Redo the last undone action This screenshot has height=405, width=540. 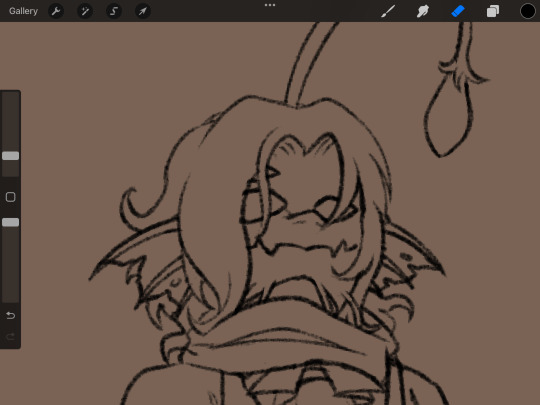[11, 336]
